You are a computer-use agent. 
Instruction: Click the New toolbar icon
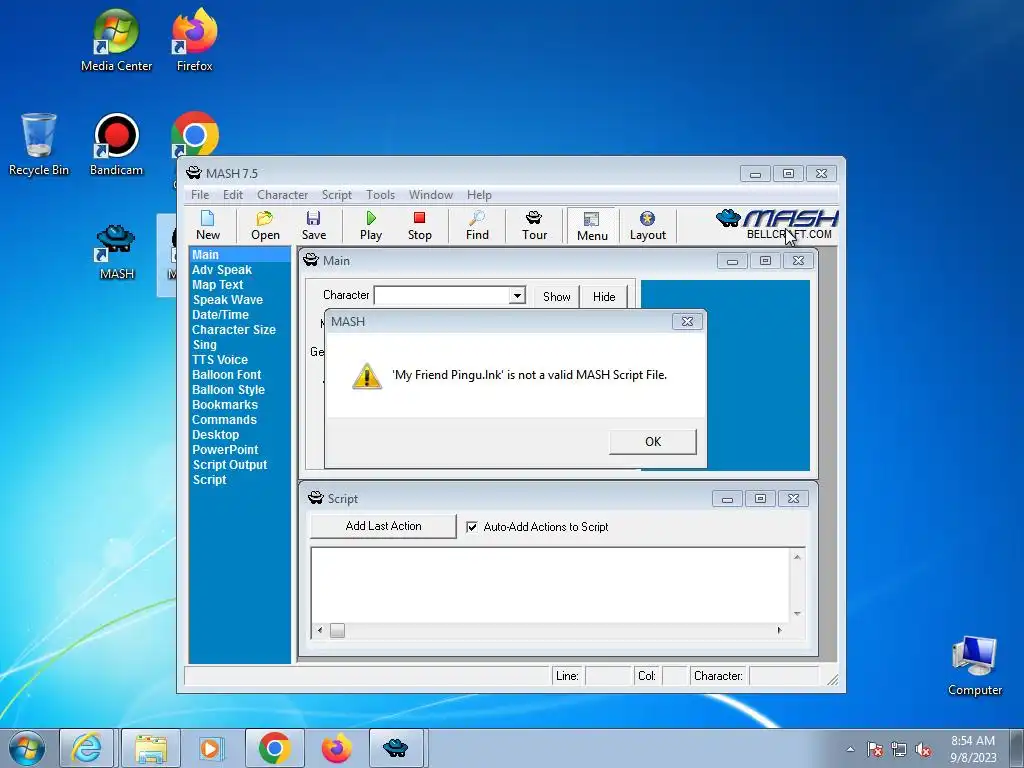click(x=208, y=225)
